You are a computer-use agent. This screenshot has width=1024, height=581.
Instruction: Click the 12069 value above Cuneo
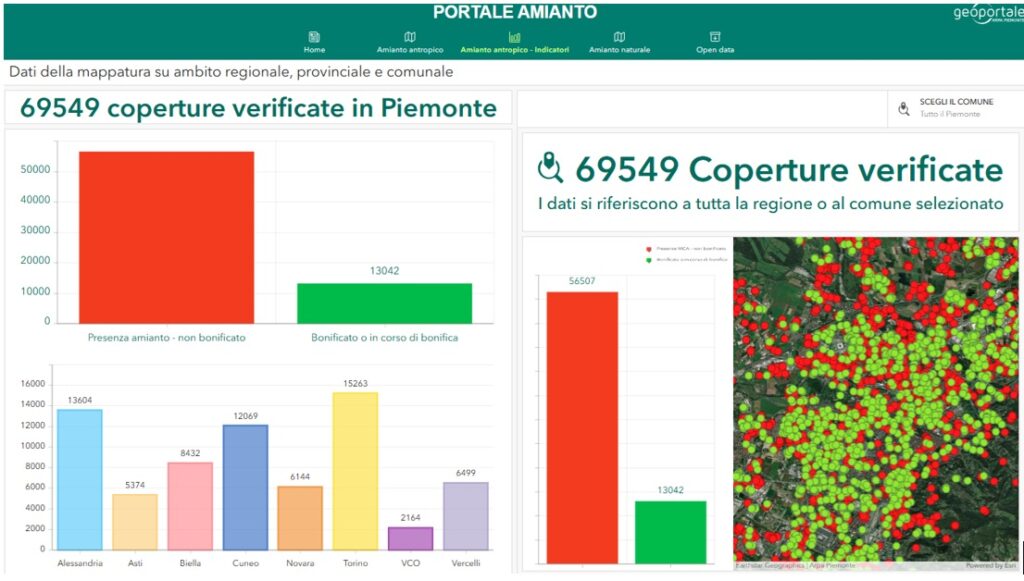pos(246,416)
